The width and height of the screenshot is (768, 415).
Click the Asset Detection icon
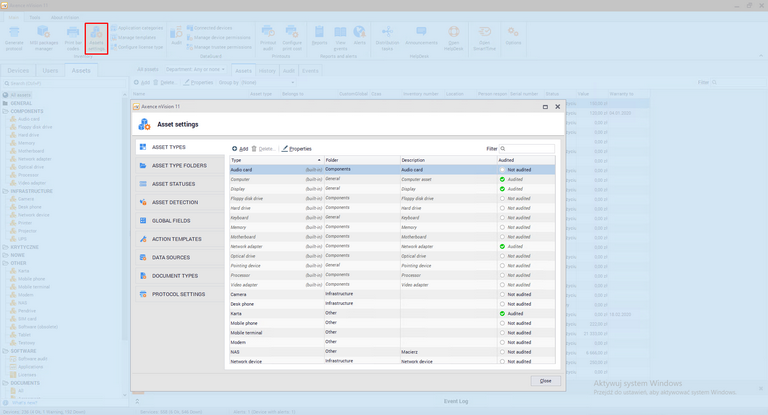[x=143, y=202]
